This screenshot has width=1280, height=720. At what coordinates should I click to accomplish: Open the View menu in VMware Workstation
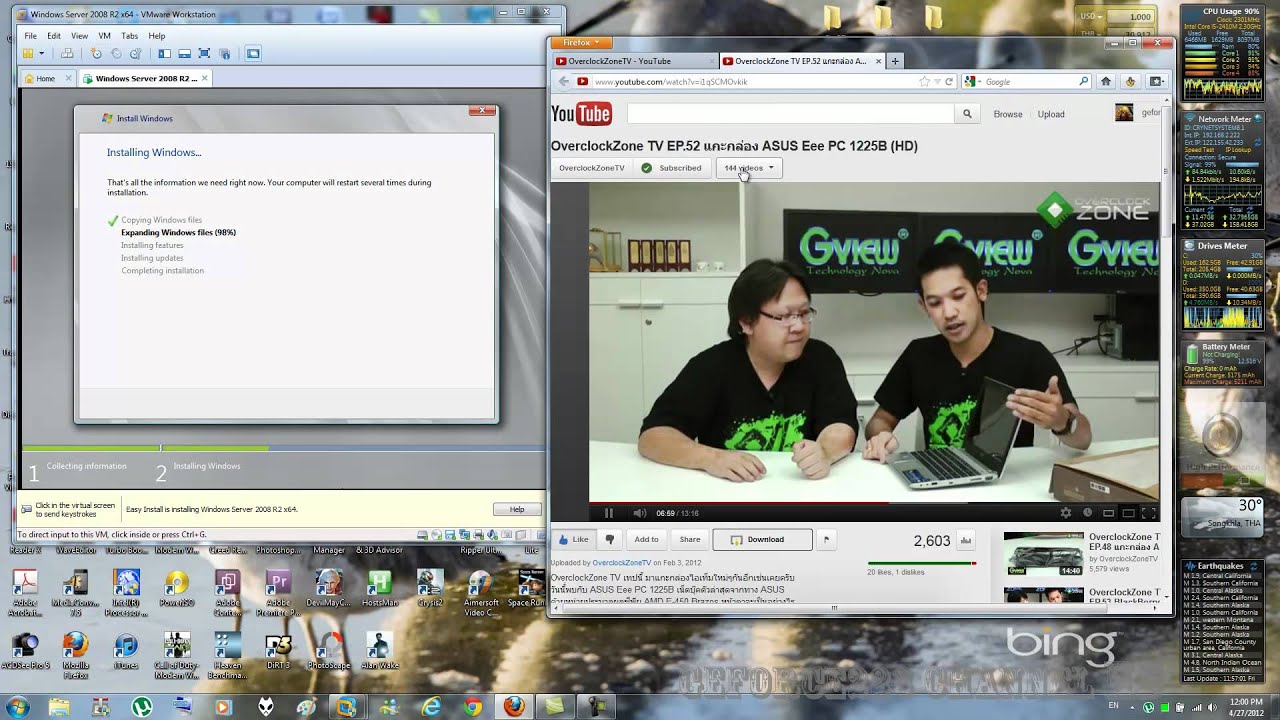[x=79, y=36]
